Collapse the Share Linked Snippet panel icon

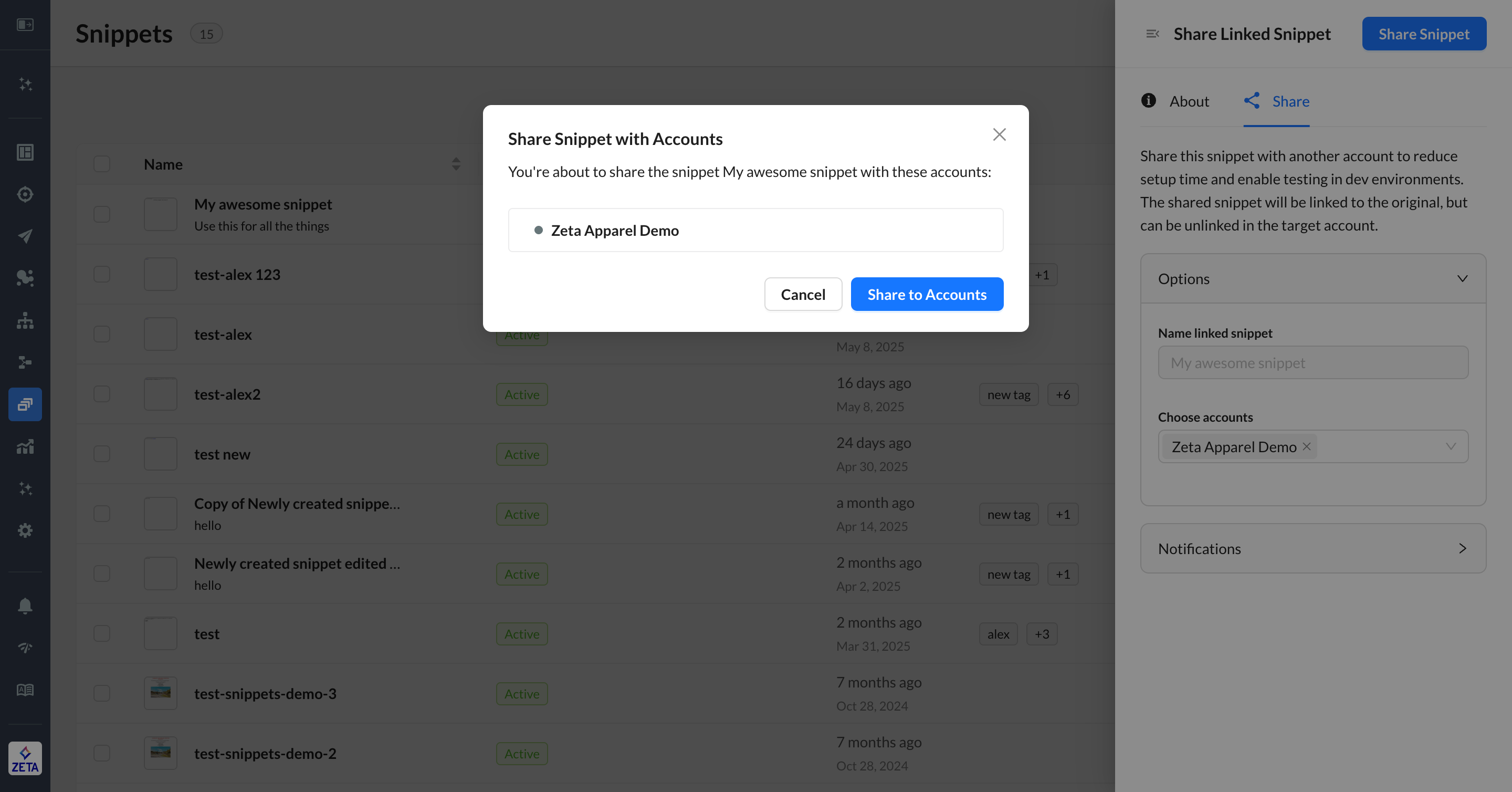tap(1152, 34)
